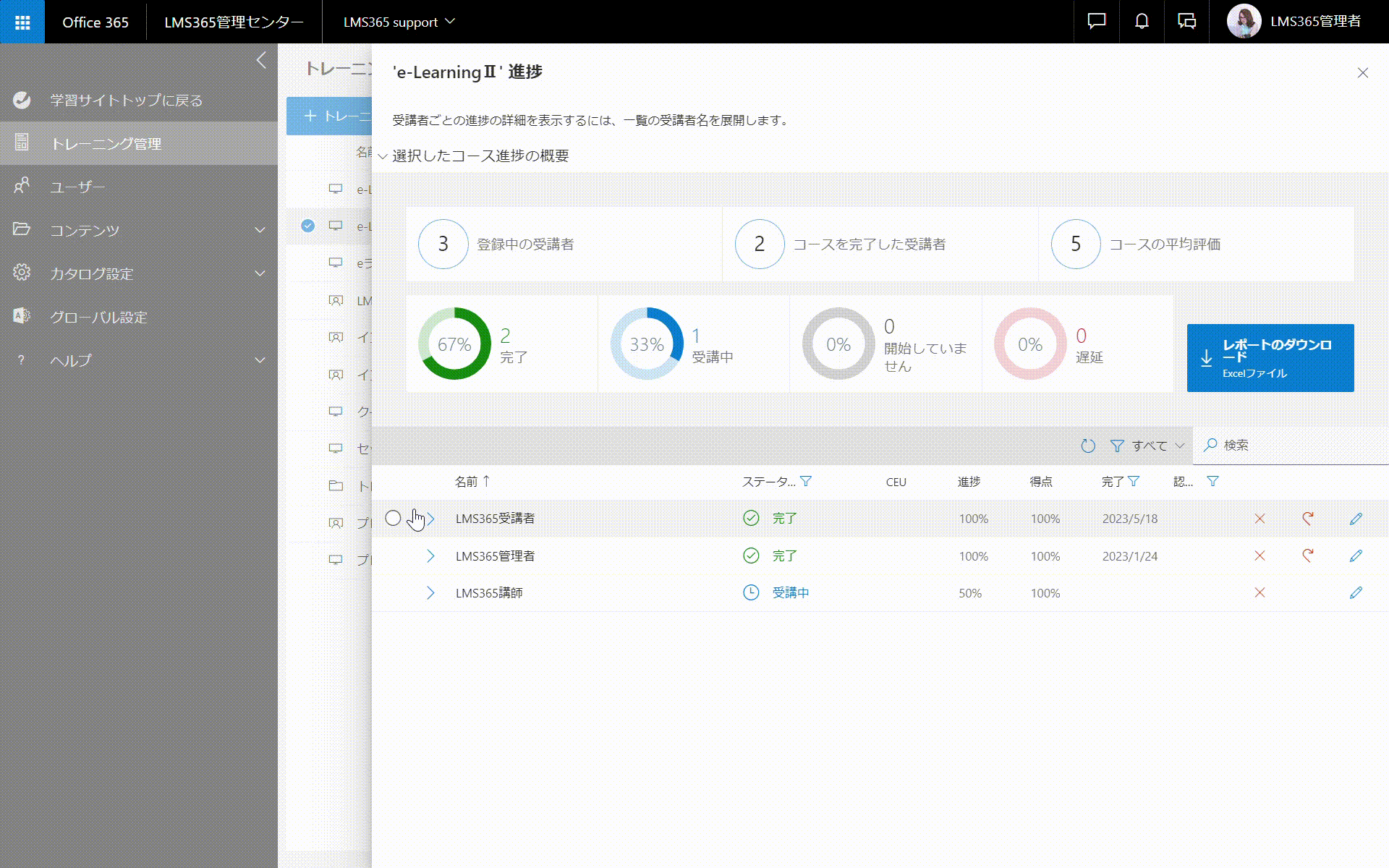Click the 0% 開始していません donut chart
This screenshot has width=1389, height=868.
coord(838,344)
